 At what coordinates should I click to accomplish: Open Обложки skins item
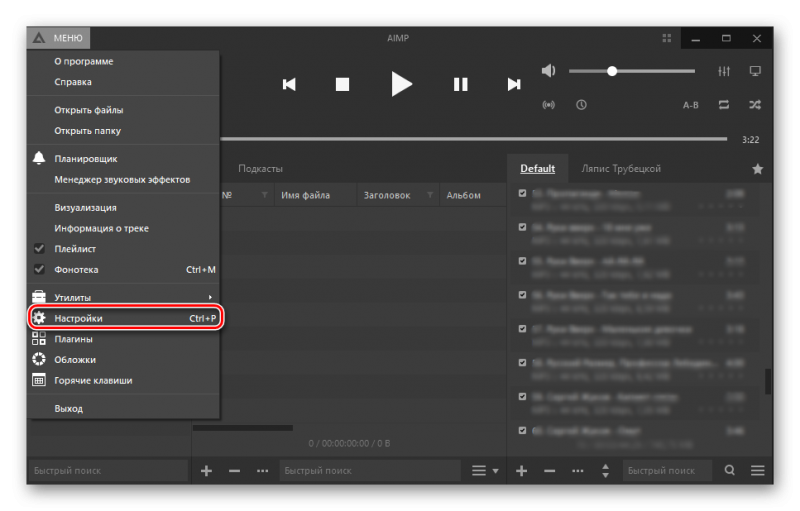[x=123, y=360]
